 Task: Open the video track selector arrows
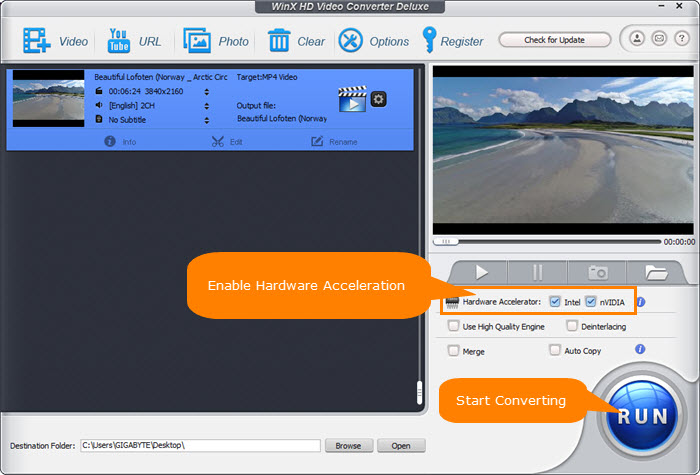[206, 92]
